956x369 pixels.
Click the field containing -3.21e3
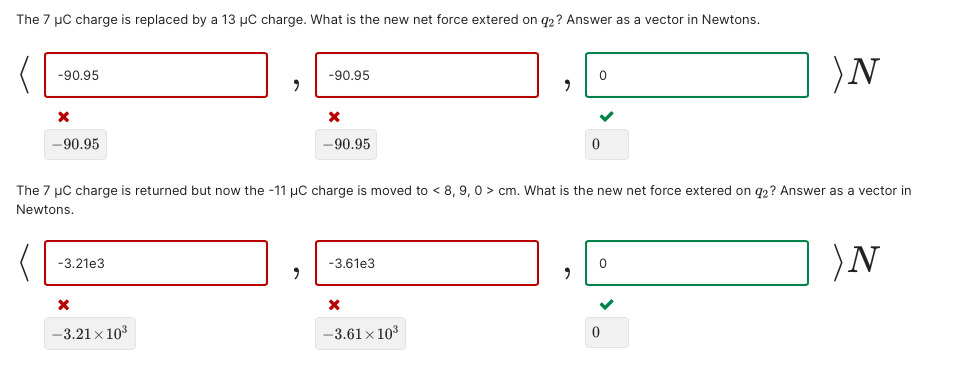point(155,263)
